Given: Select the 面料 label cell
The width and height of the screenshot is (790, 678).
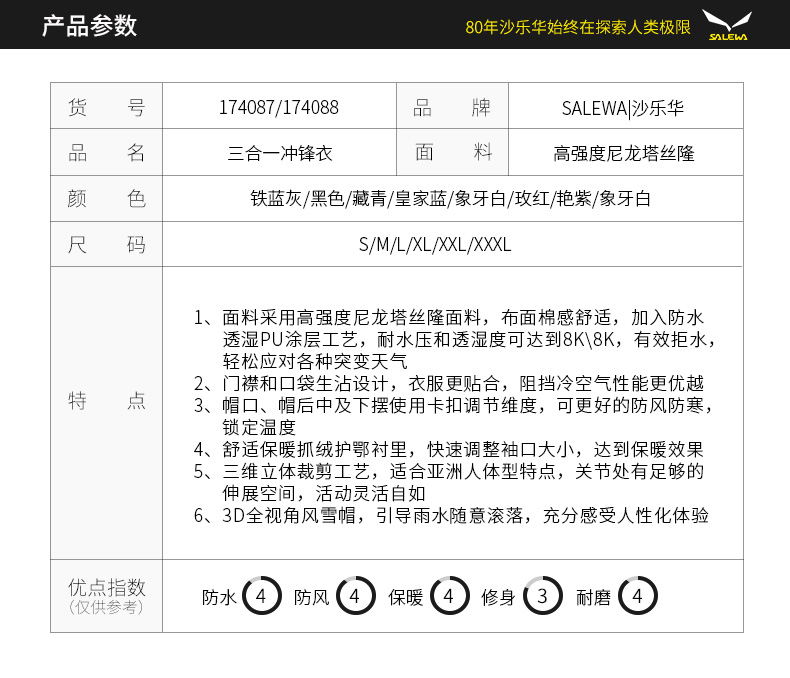Looking at the screenshot, I should click(x=452, y=152).
